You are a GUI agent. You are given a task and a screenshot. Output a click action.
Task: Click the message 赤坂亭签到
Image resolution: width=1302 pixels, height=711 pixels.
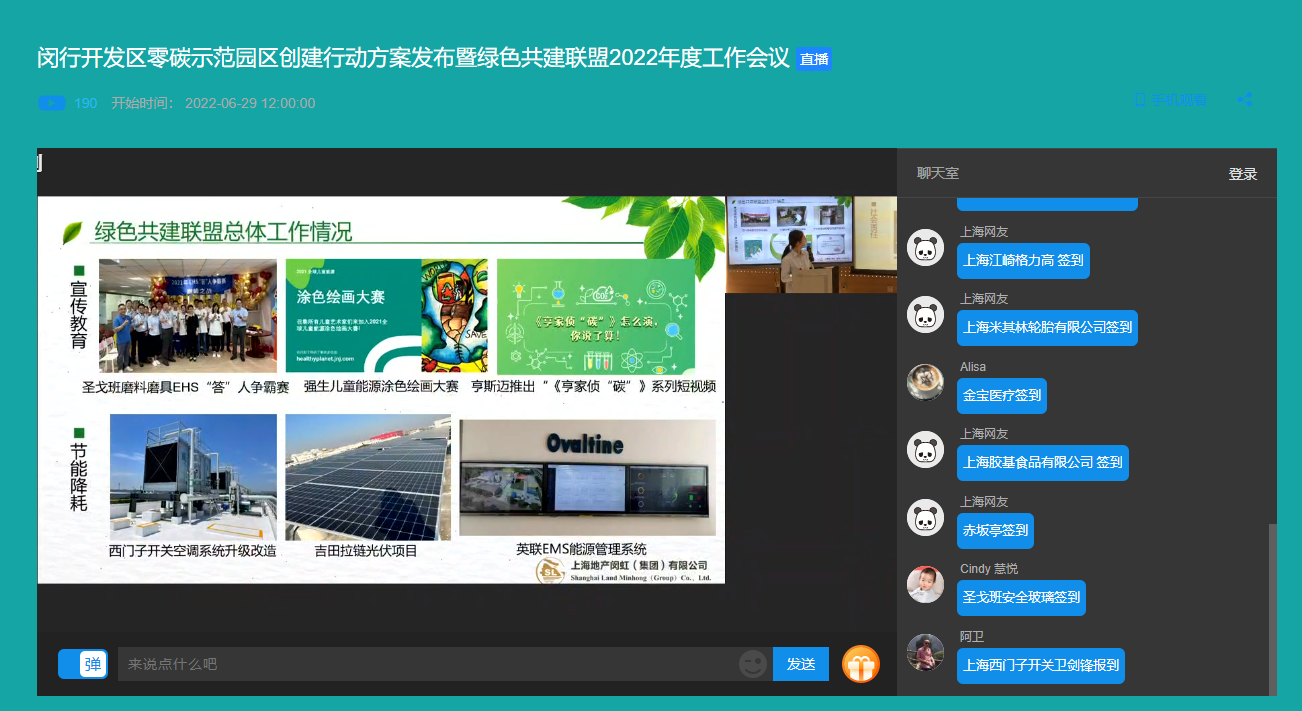[995, 531]
